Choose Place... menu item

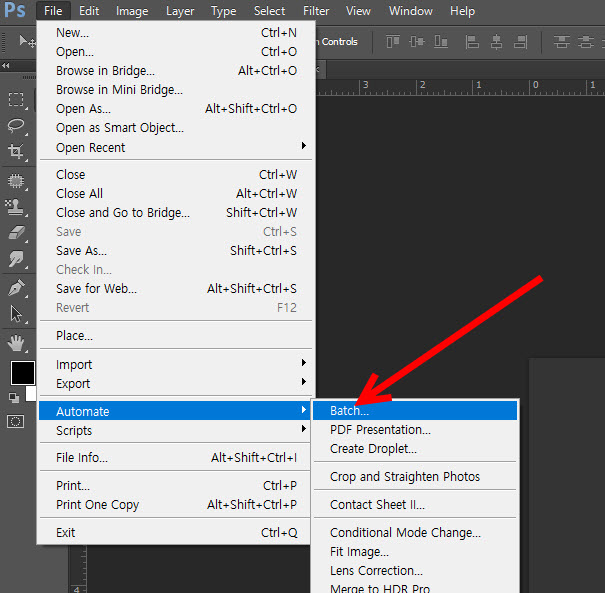tap(176, 336)
